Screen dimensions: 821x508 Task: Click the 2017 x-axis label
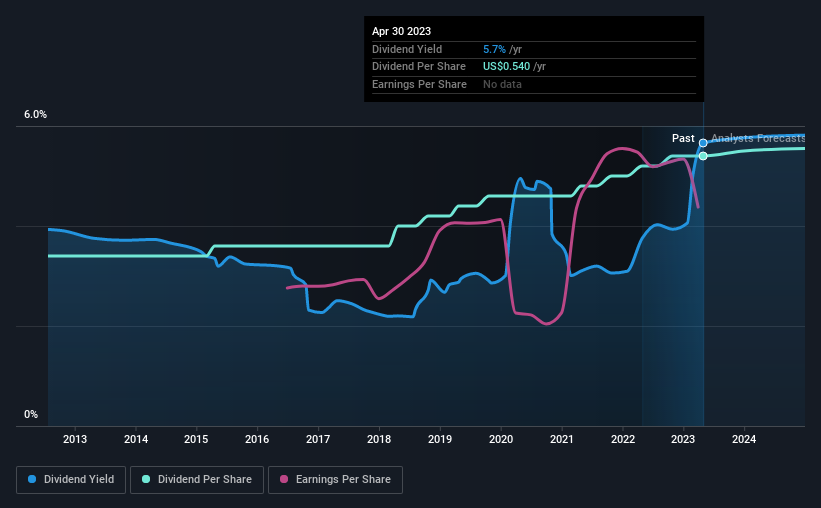(318, 439)
